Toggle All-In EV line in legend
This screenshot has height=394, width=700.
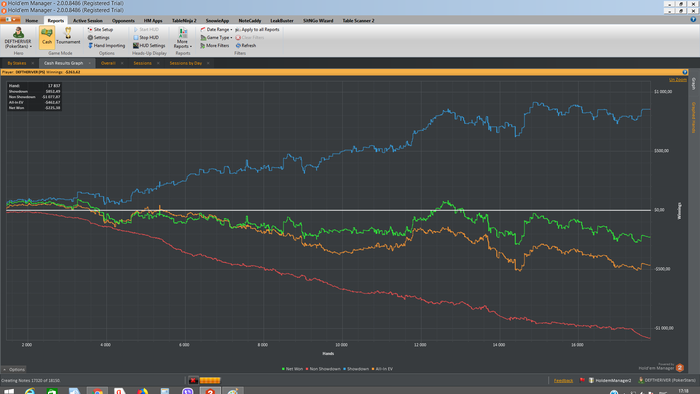(382, 369)
